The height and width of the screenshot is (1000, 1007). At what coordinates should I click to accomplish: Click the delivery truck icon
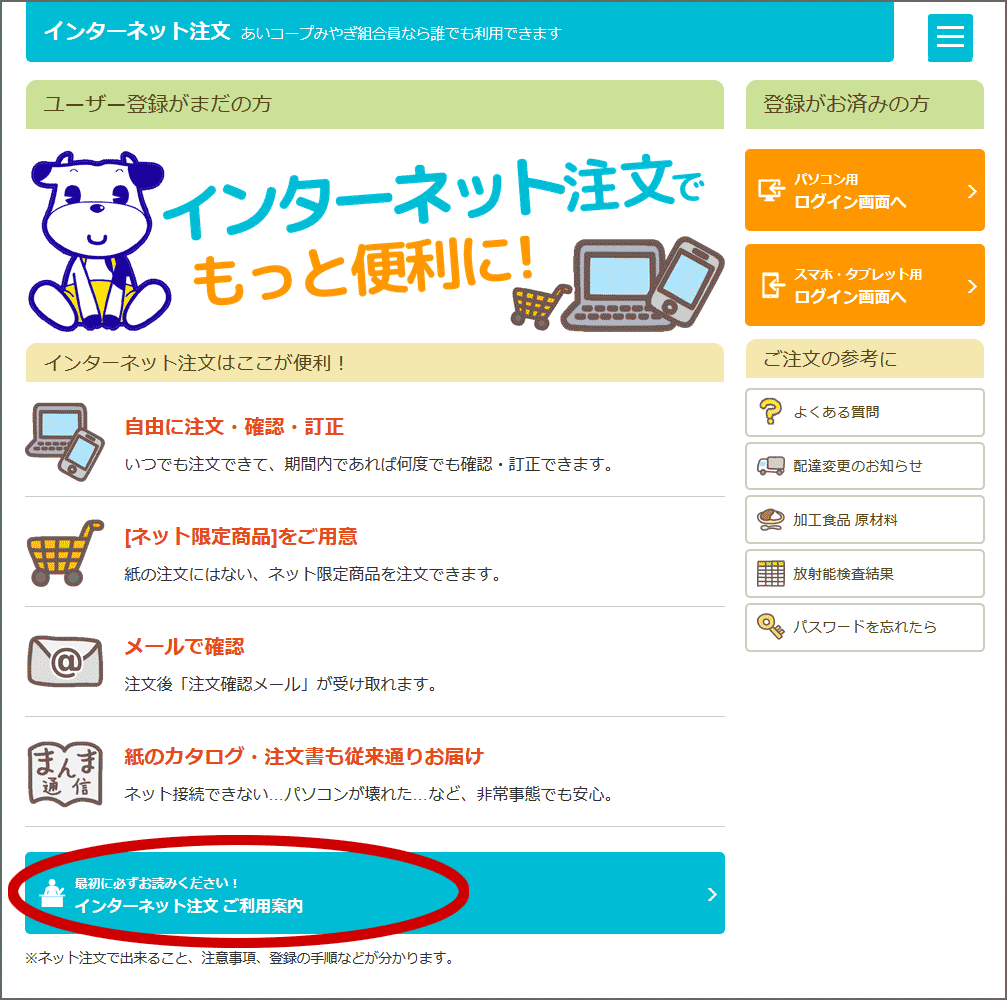pyautogui.click(x=771, y=466)
